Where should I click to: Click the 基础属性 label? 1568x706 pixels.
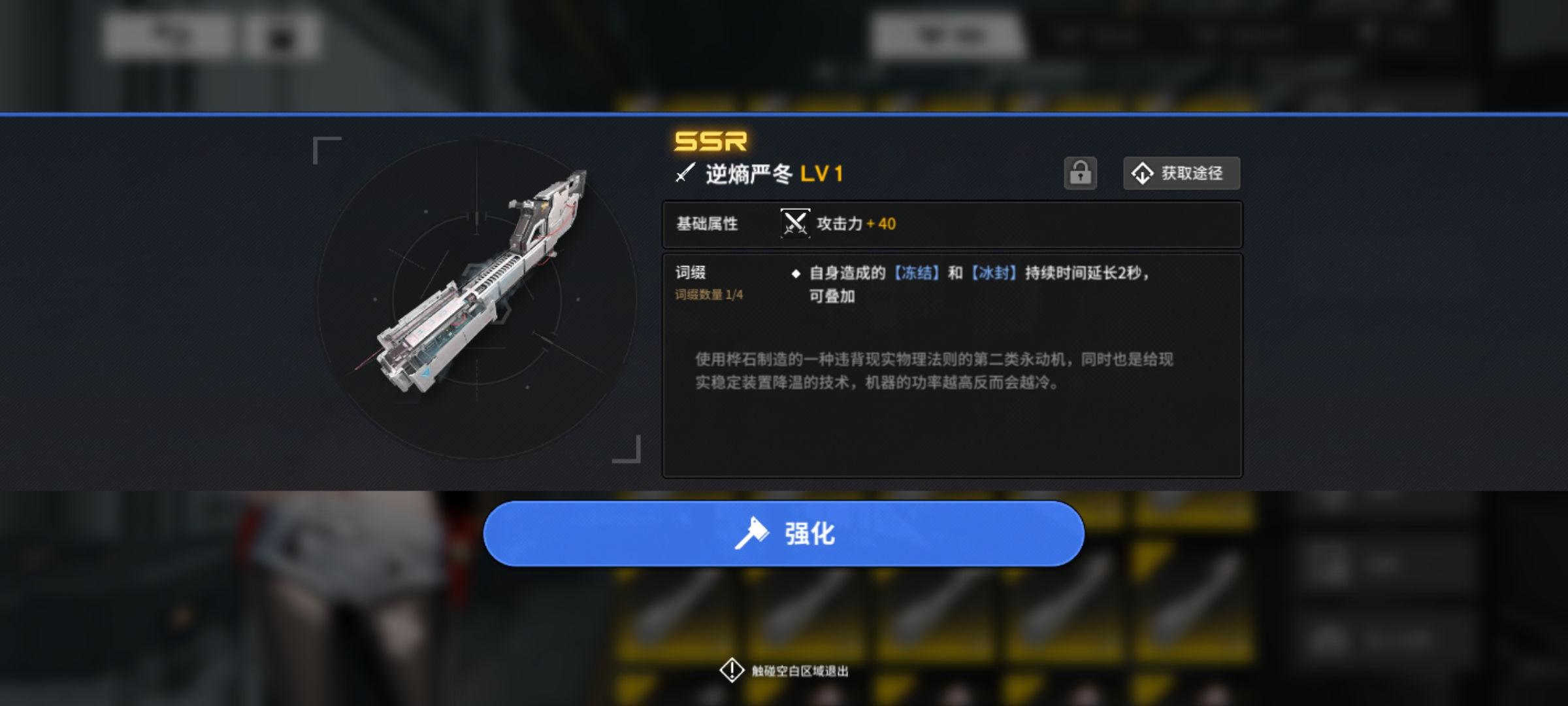click(x=707, y=224)
